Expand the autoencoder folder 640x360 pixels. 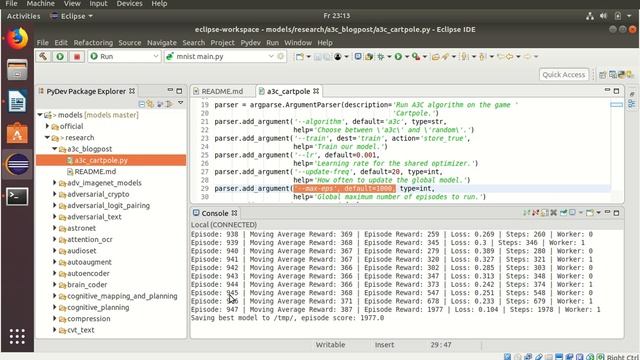click(x=55, y=273)
